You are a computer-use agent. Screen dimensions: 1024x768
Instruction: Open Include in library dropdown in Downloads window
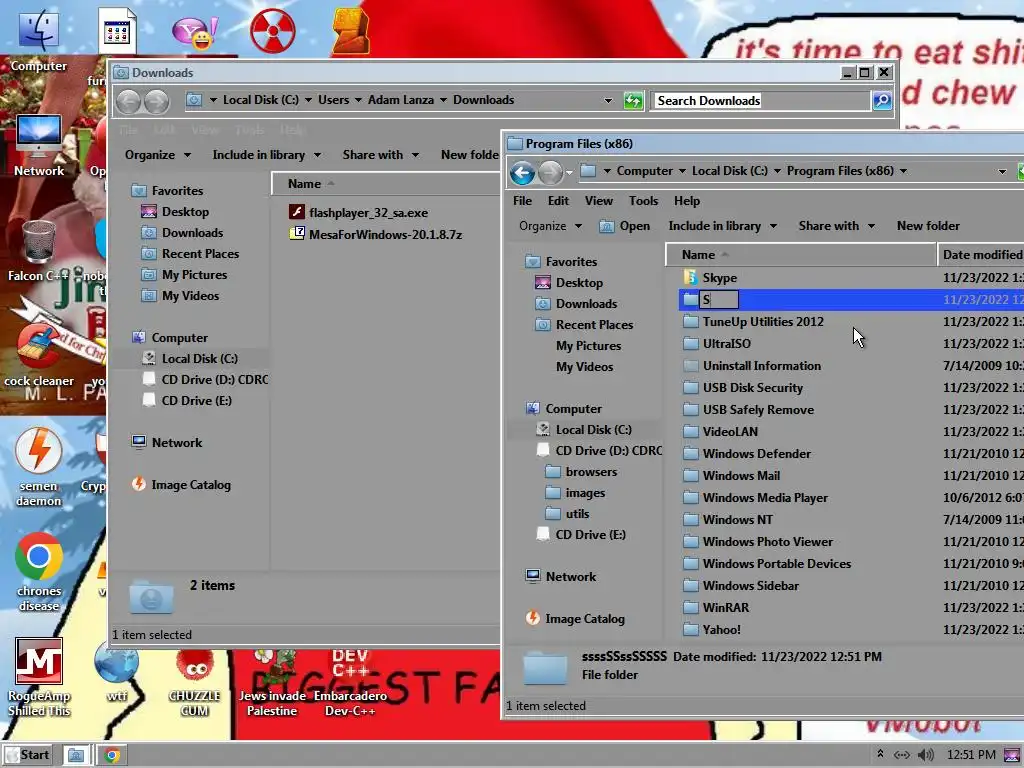(267, 155)
